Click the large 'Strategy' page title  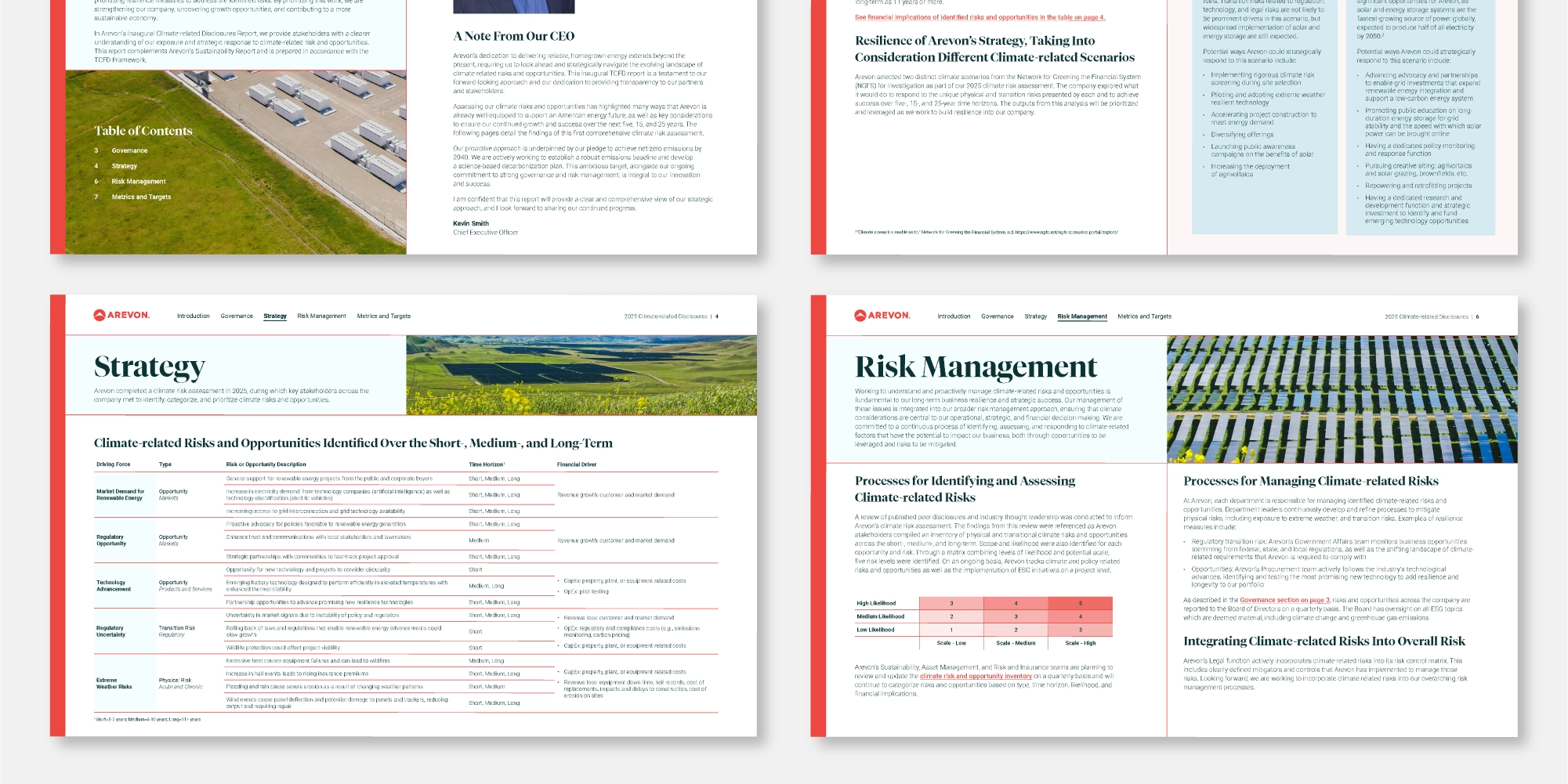(x=150, y=367)
